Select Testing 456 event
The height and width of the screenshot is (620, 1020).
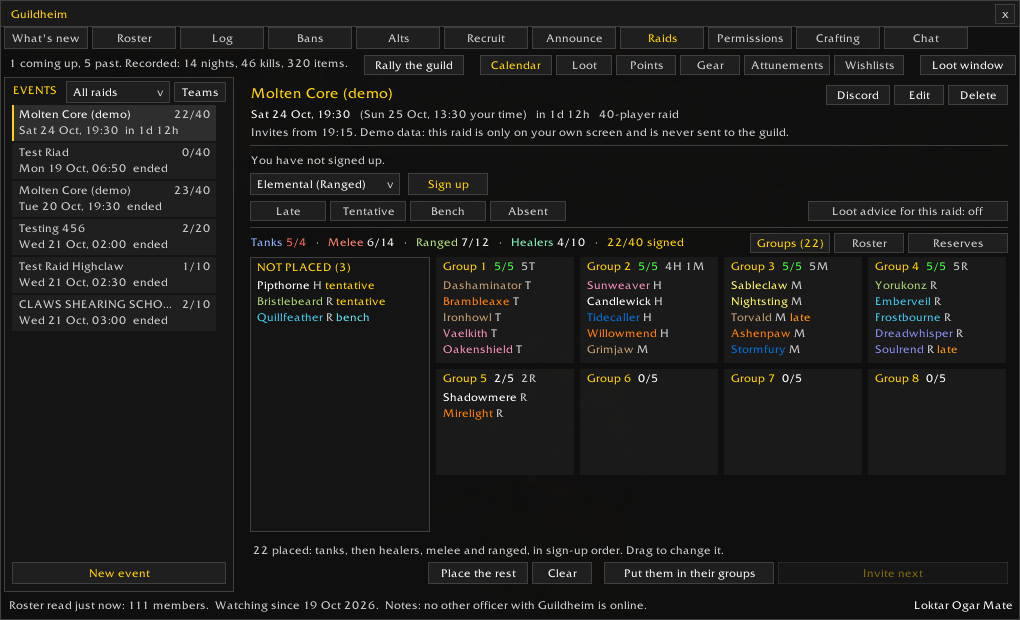pyautogui.click(x=114, y=236)
